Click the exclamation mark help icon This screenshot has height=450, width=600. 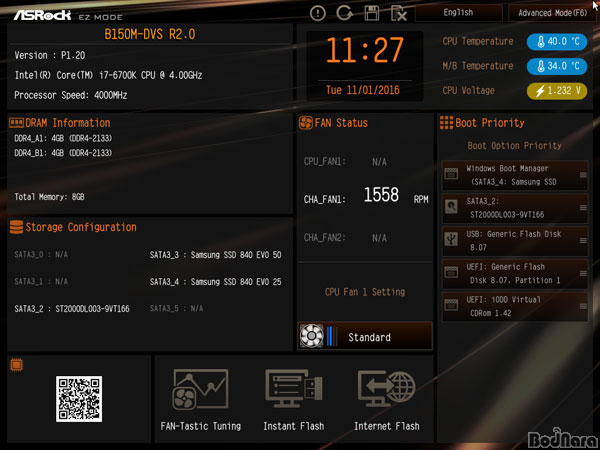tap(318, 14)
